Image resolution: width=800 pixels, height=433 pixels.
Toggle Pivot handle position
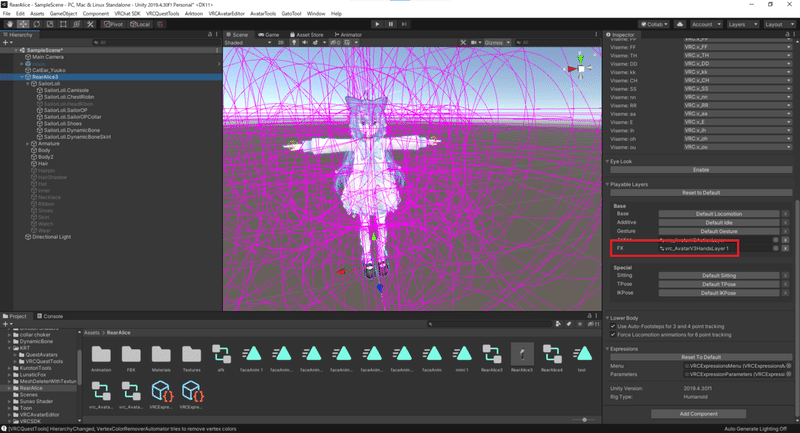click(113, 24)
